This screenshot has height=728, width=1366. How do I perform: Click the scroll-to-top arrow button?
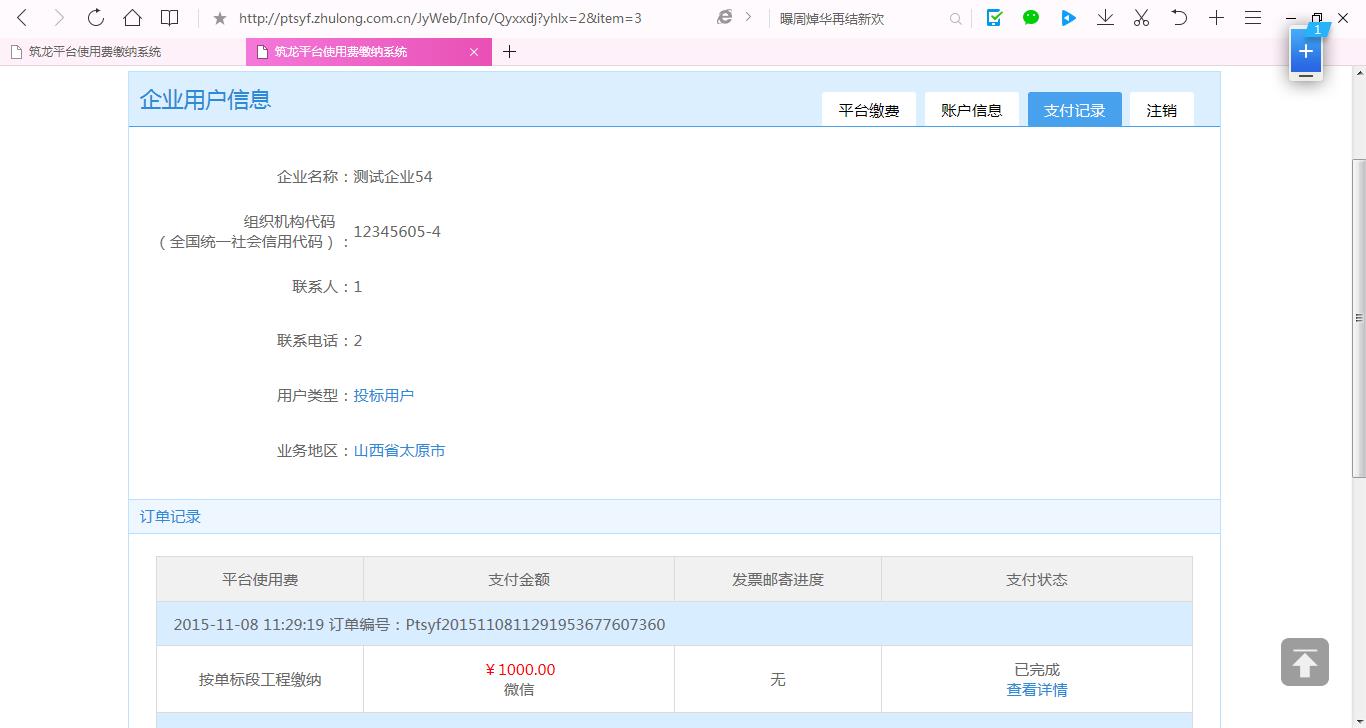point(1304,662)
